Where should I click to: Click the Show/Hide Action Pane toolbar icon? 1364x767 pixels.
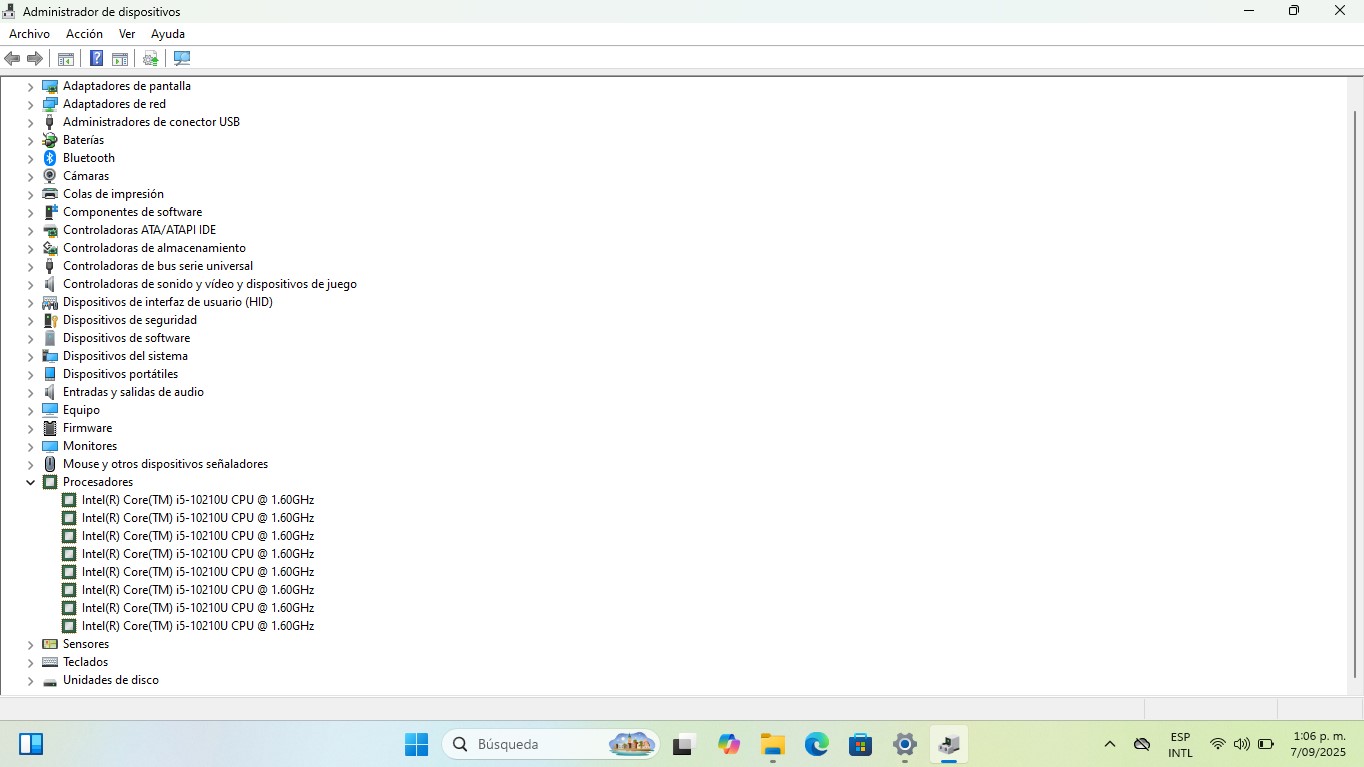click(120, 59)
